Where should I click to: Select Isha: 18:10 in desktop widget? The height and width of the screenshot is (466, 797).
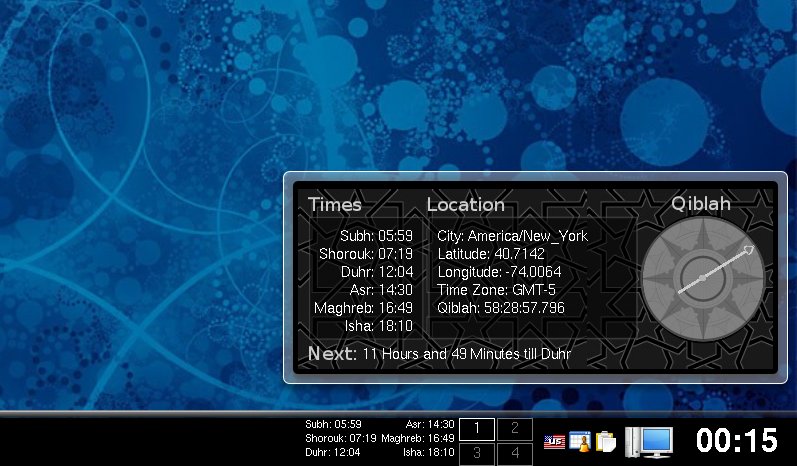tap(379, 326)
